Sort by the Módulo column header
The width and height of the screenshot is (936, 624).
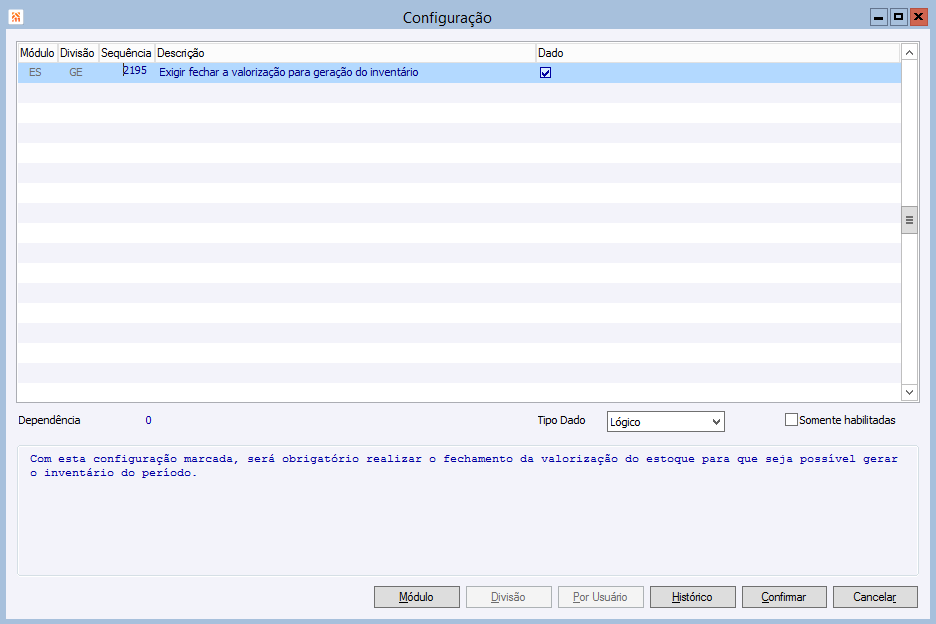coord(38,53)
